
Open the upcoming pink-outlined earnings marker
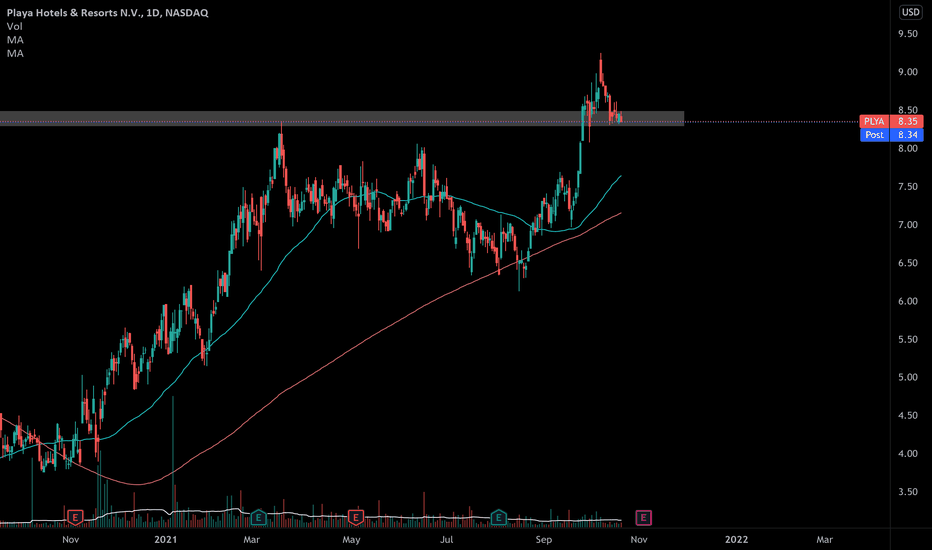(x=643, y=517)
